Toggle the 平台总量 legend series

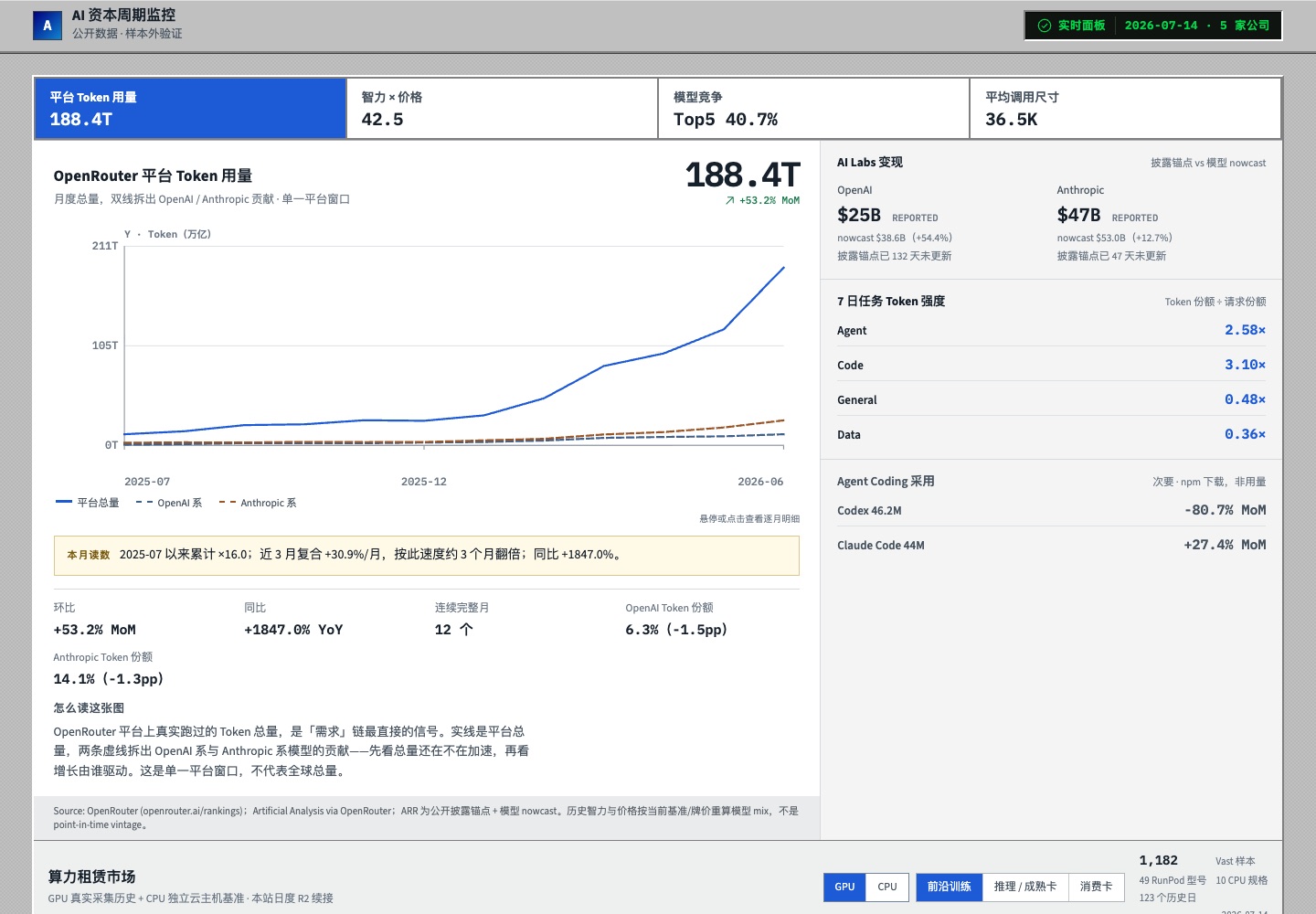coord(88,503)
